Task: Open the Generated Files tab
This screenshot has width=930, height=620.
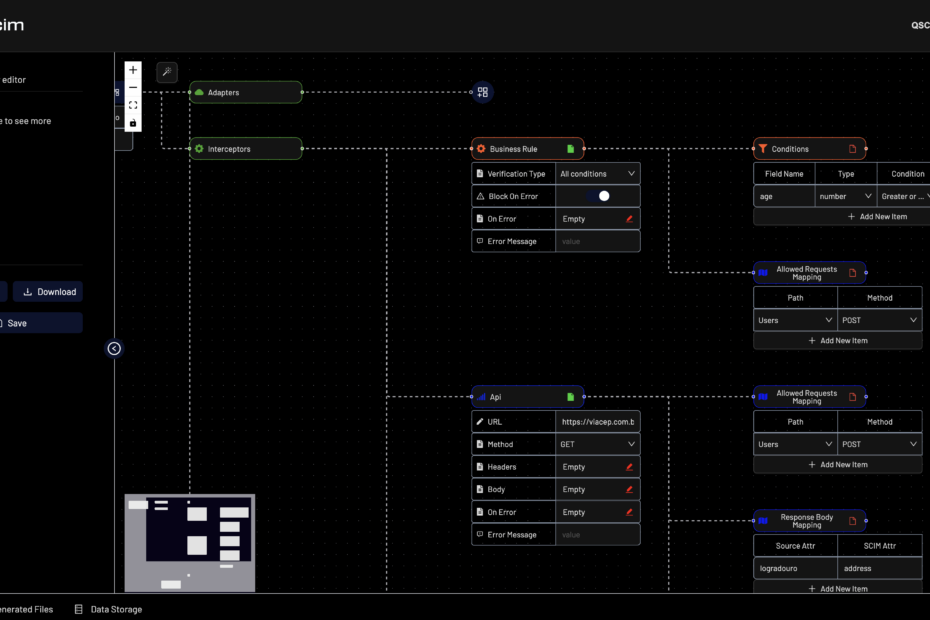Action: click(25, 609)
